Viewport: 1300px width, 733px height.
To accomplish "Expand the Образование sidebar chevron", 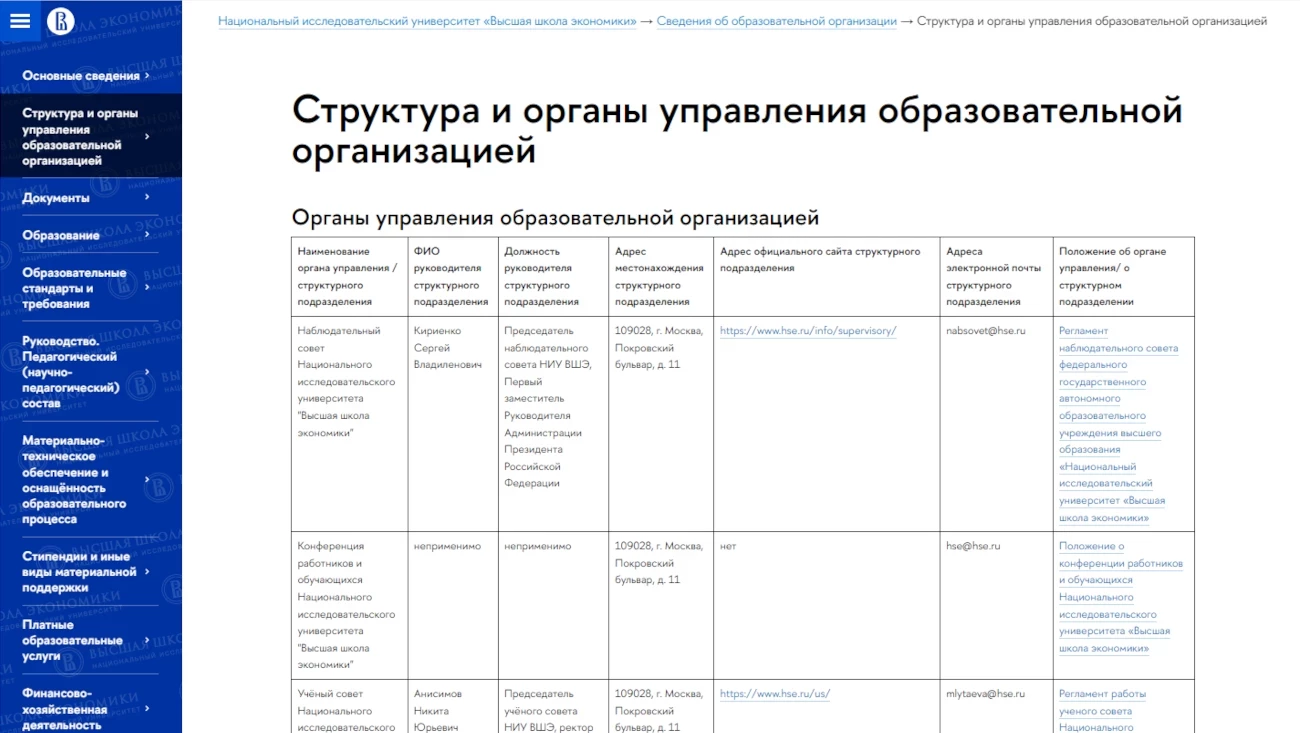I will pos(147,236).
